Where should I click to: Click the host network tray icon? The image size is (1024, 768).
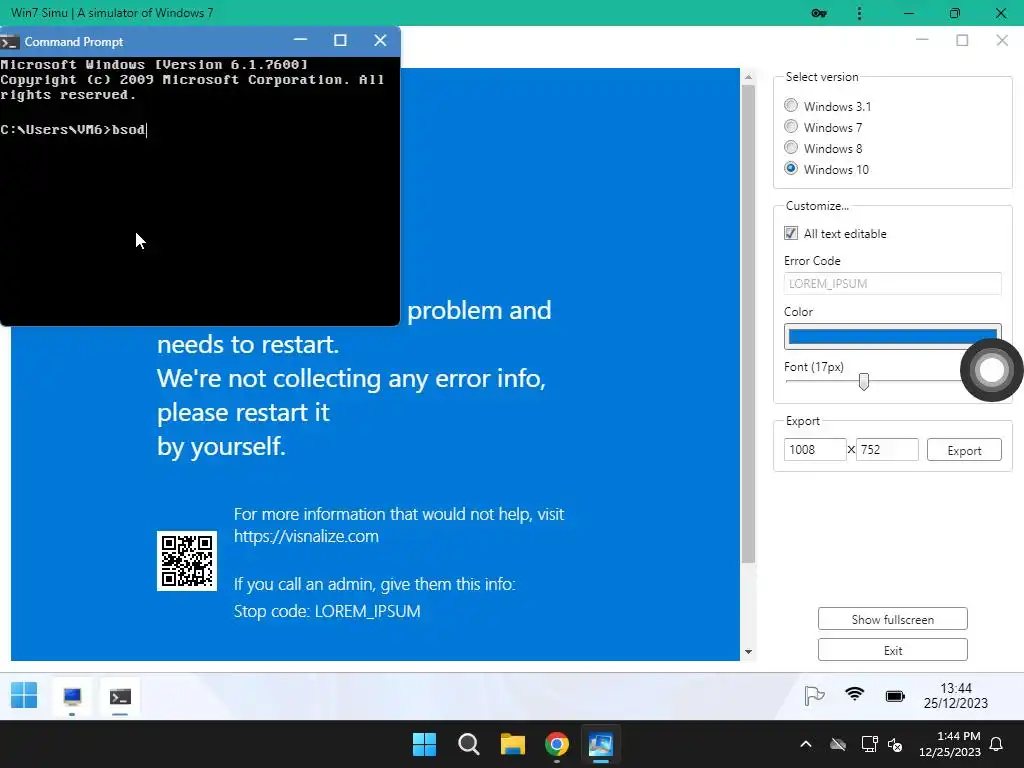point(869,744)
